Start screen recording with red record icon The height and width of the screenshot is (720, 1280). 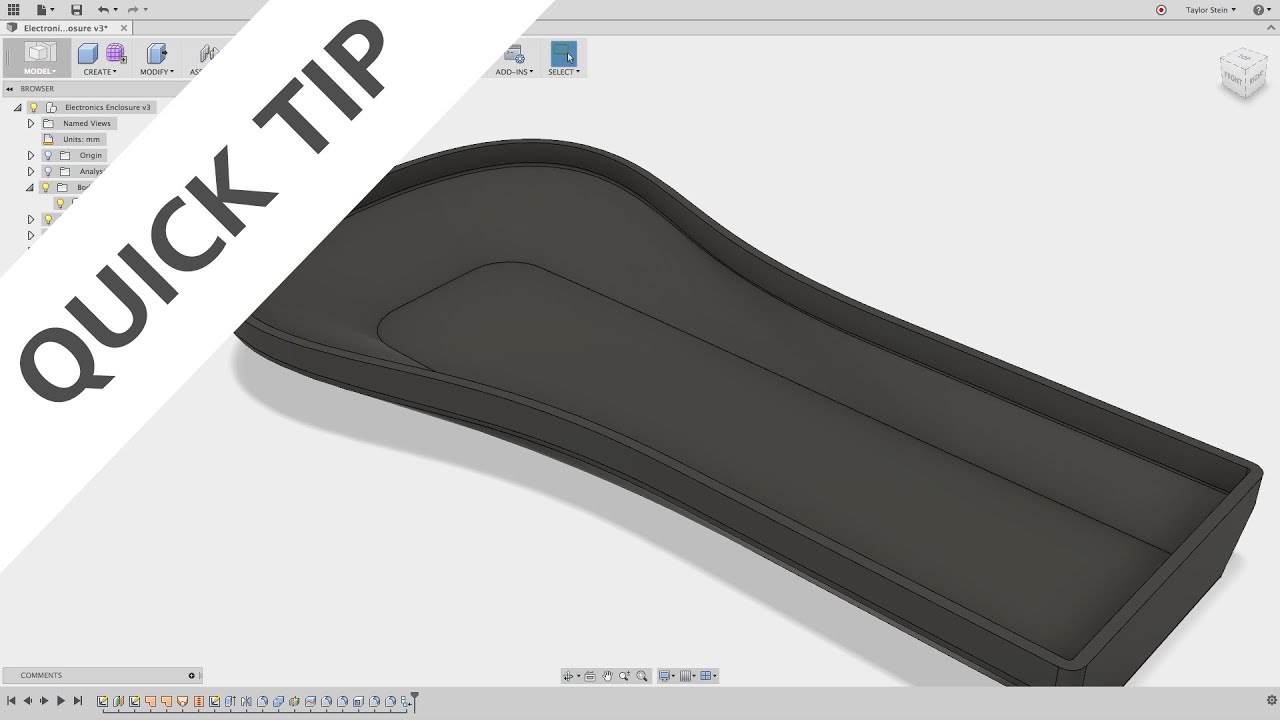point(1161,10)
